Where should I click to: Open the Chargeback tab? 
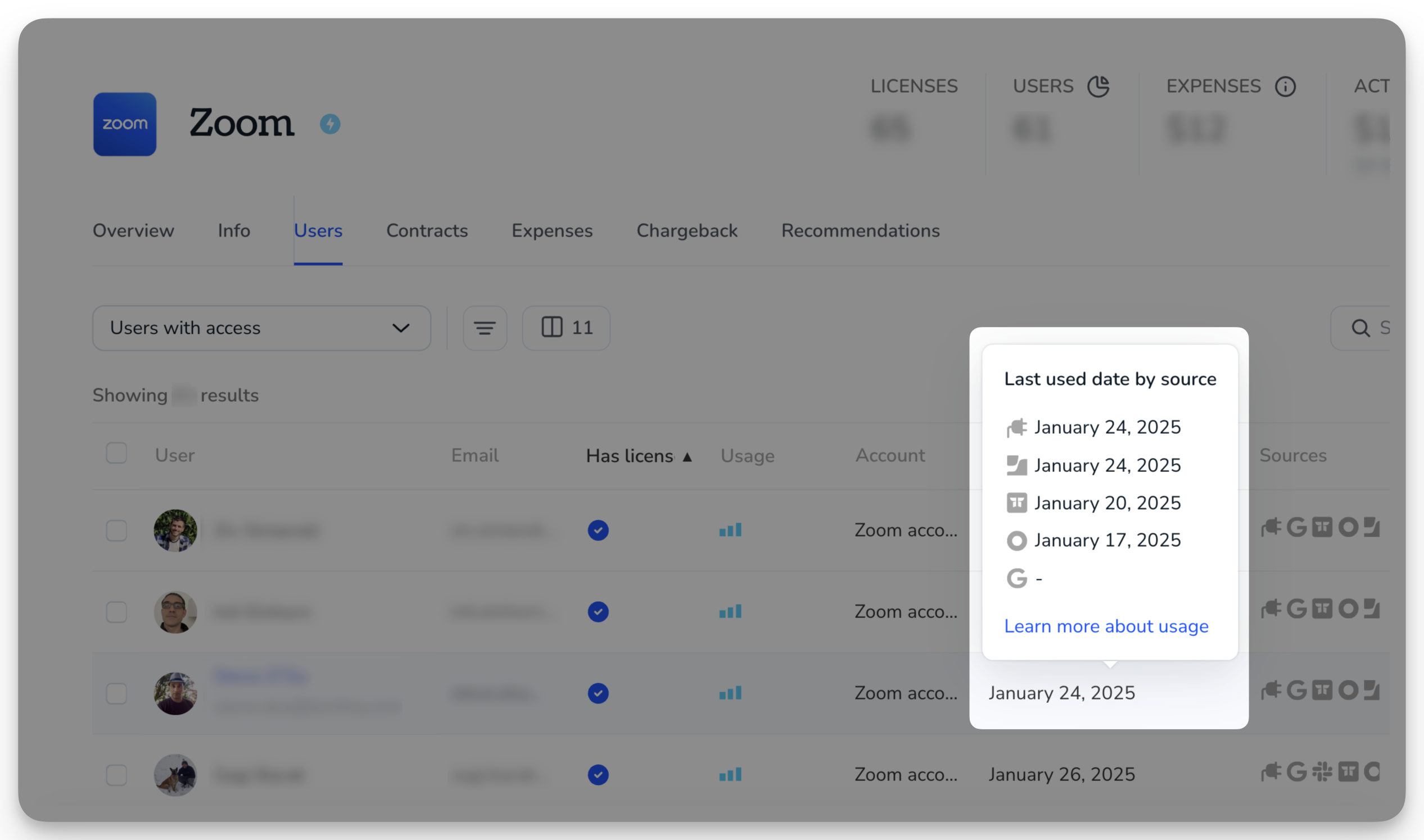(x=687, y=230)
